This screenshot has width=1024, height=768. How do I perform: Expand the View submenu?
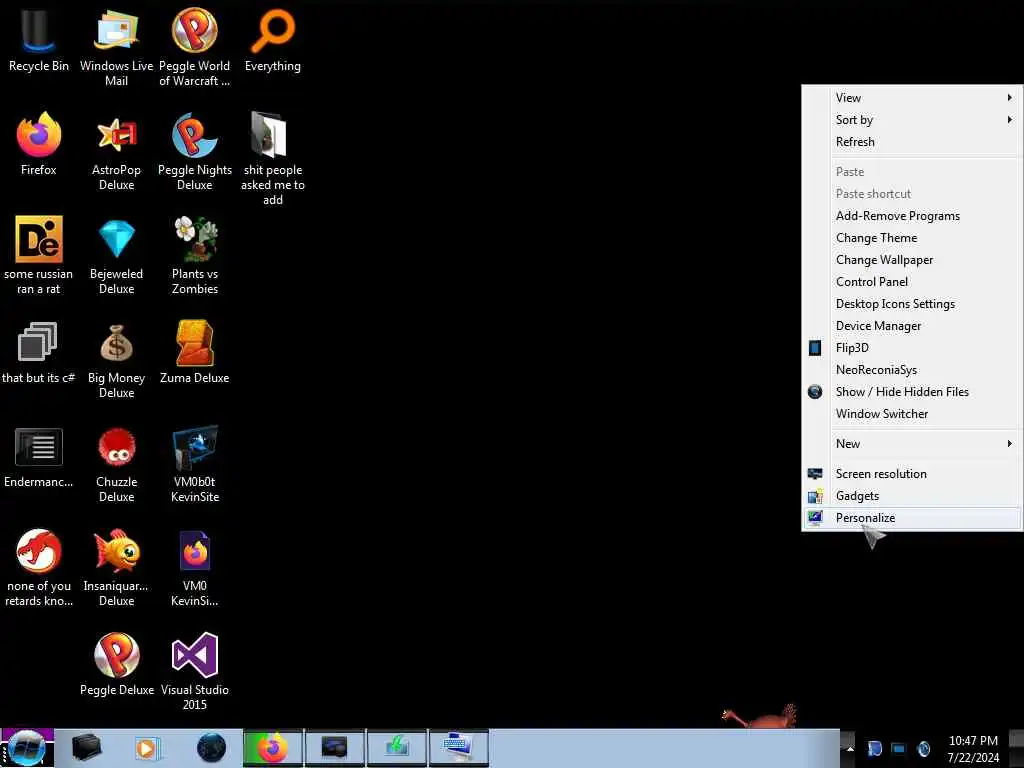923,97
